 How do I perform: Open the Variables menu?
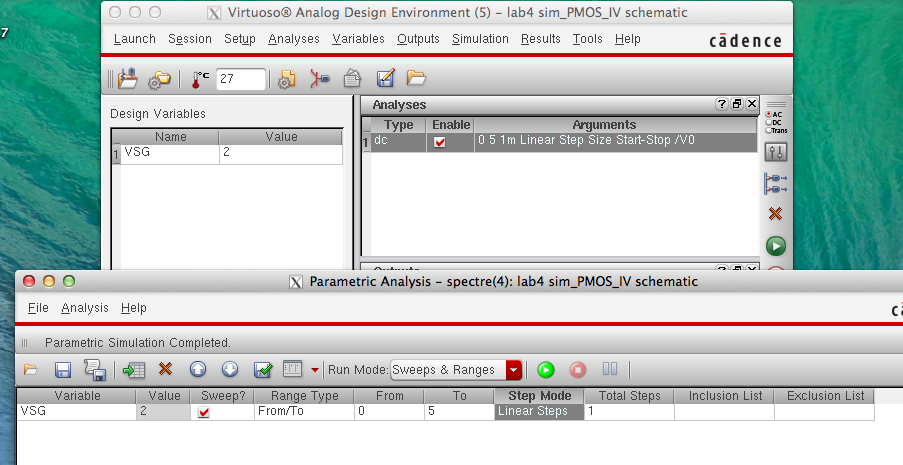[x=358, y=39]
